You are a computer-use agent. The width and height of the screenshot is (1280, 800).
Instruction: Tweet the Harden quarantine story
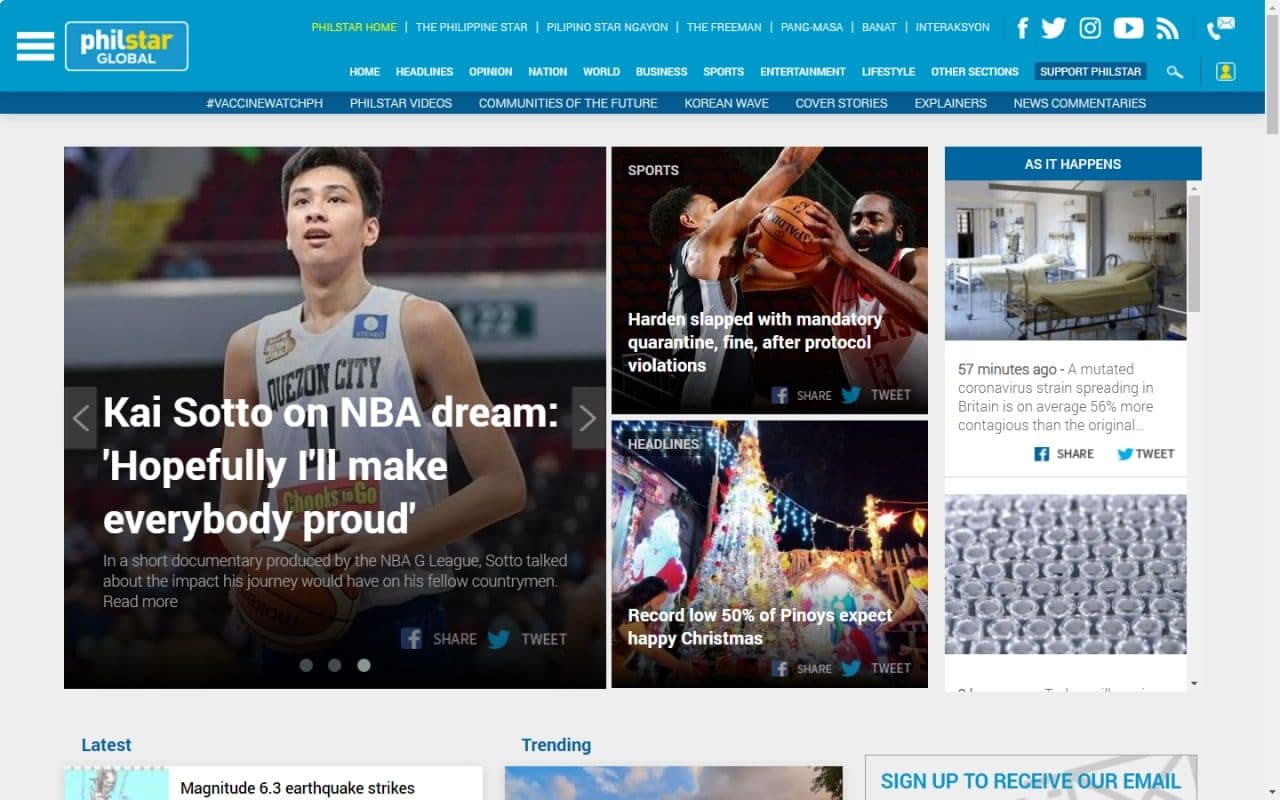(x=876, y=395)
